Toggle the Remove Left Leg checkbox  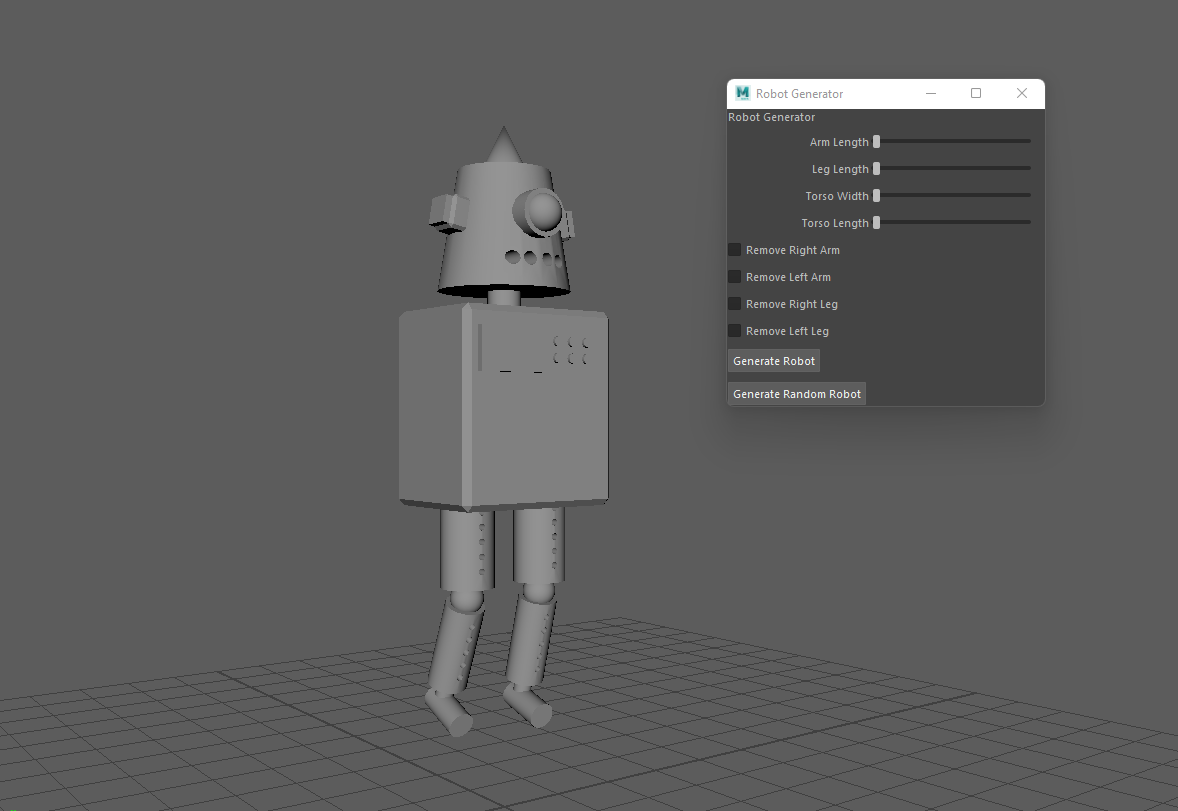coord(735,331)
